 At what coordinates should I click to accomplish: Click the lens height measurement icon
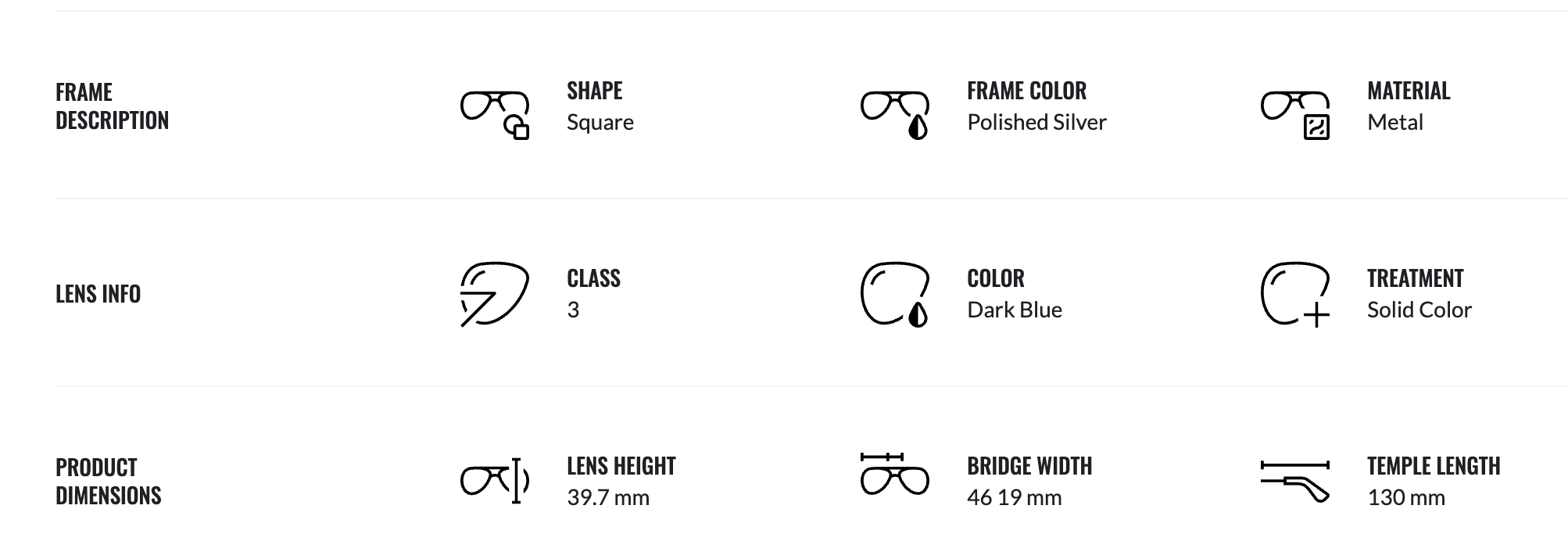point(495,480)
